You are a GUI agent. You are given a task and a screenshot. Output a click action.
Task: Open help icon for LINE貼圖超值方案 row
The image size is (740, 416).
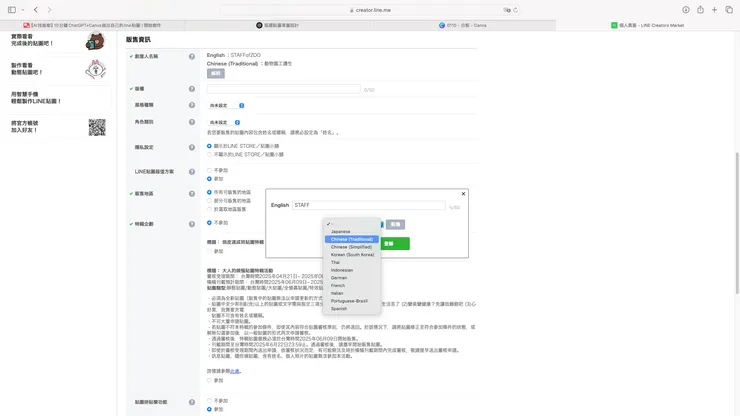192,172
